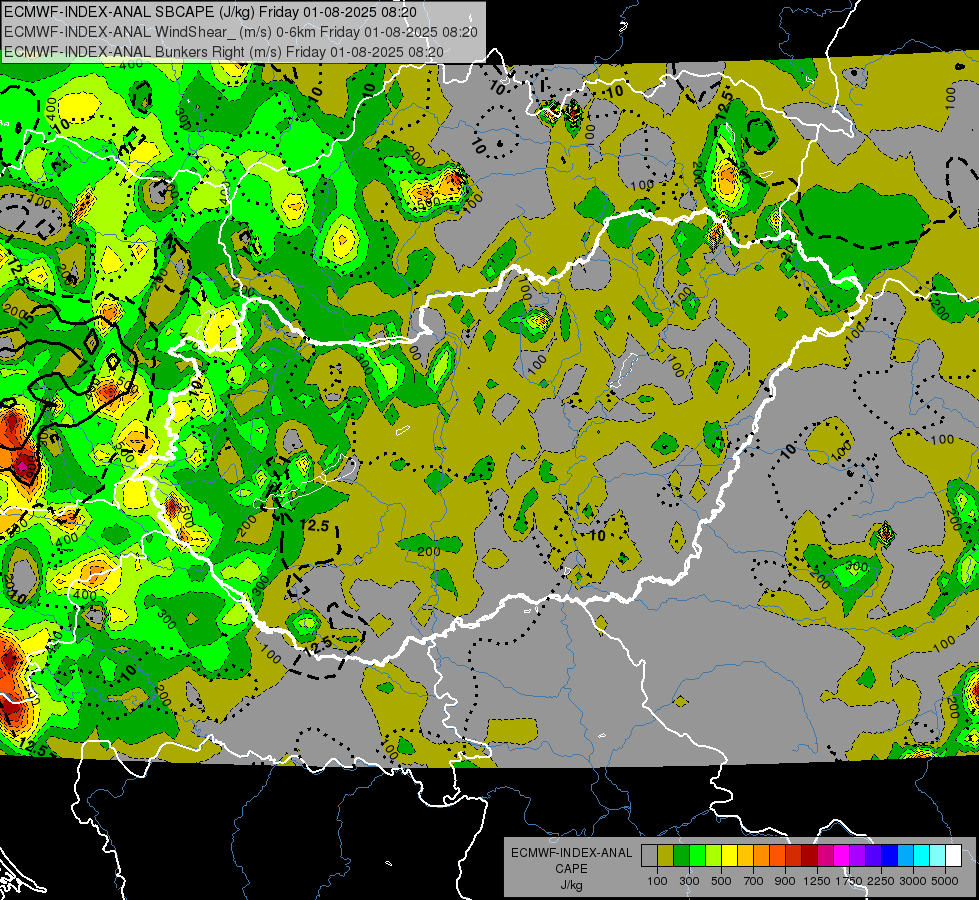
Task: Click the legend value 500
Action: pos(721,881)
